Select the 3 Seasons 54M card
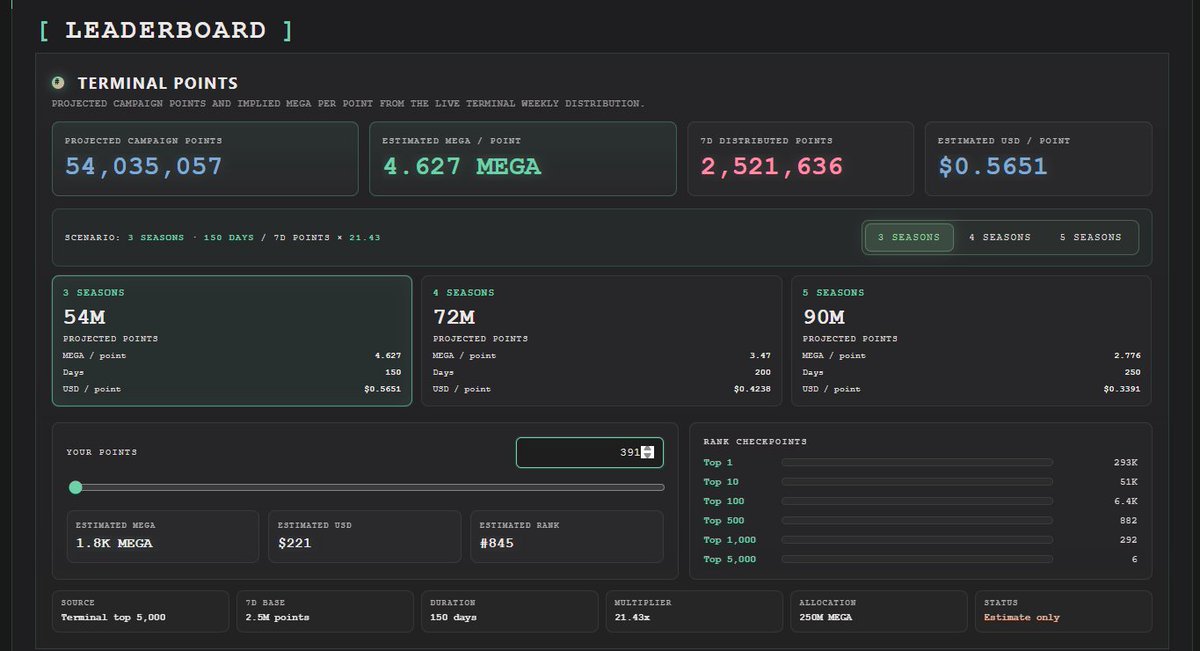 (232, 341)
